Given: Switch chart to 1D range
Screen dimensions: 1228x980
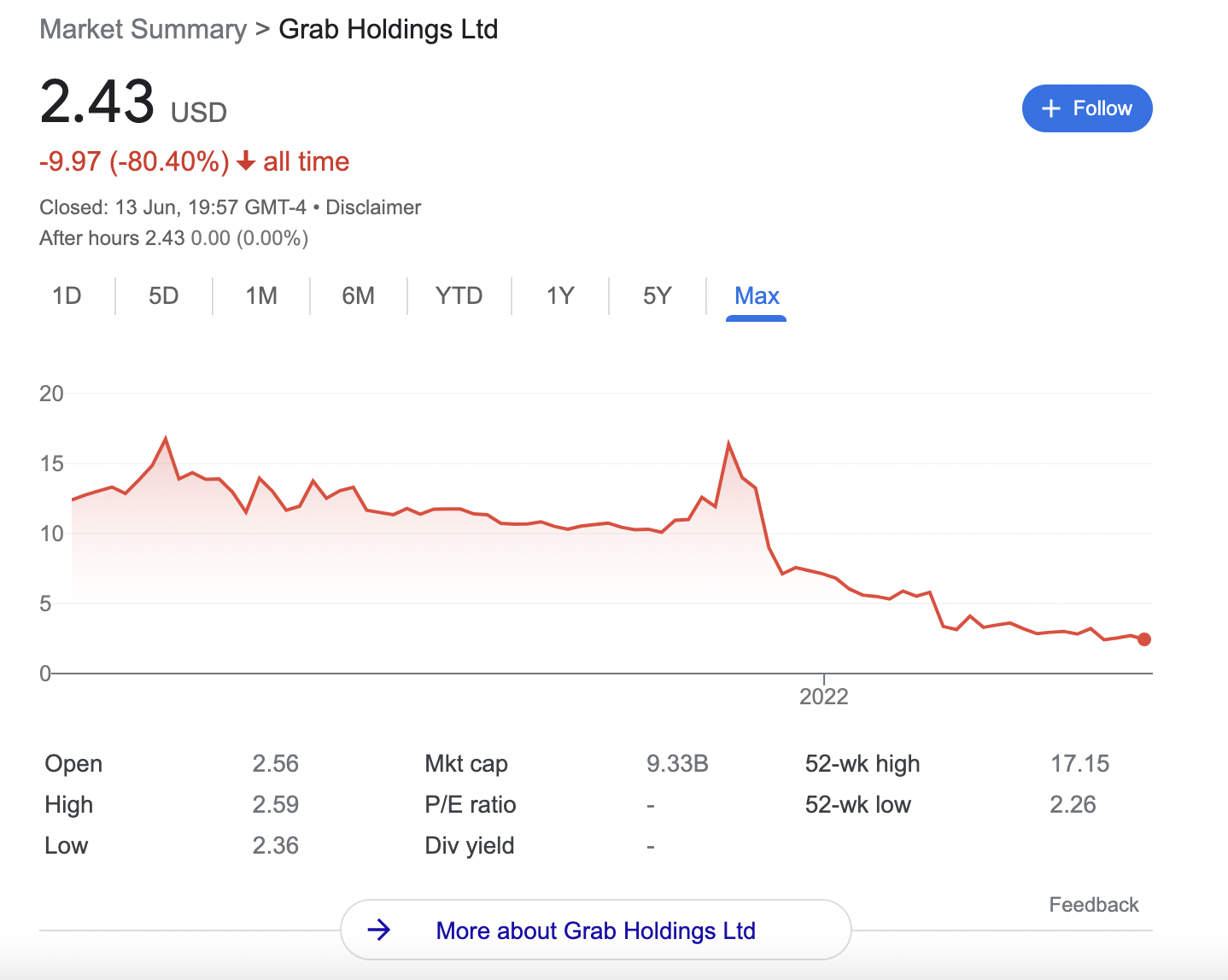Looking at the screenshot, I should click(x=67, y=296).
